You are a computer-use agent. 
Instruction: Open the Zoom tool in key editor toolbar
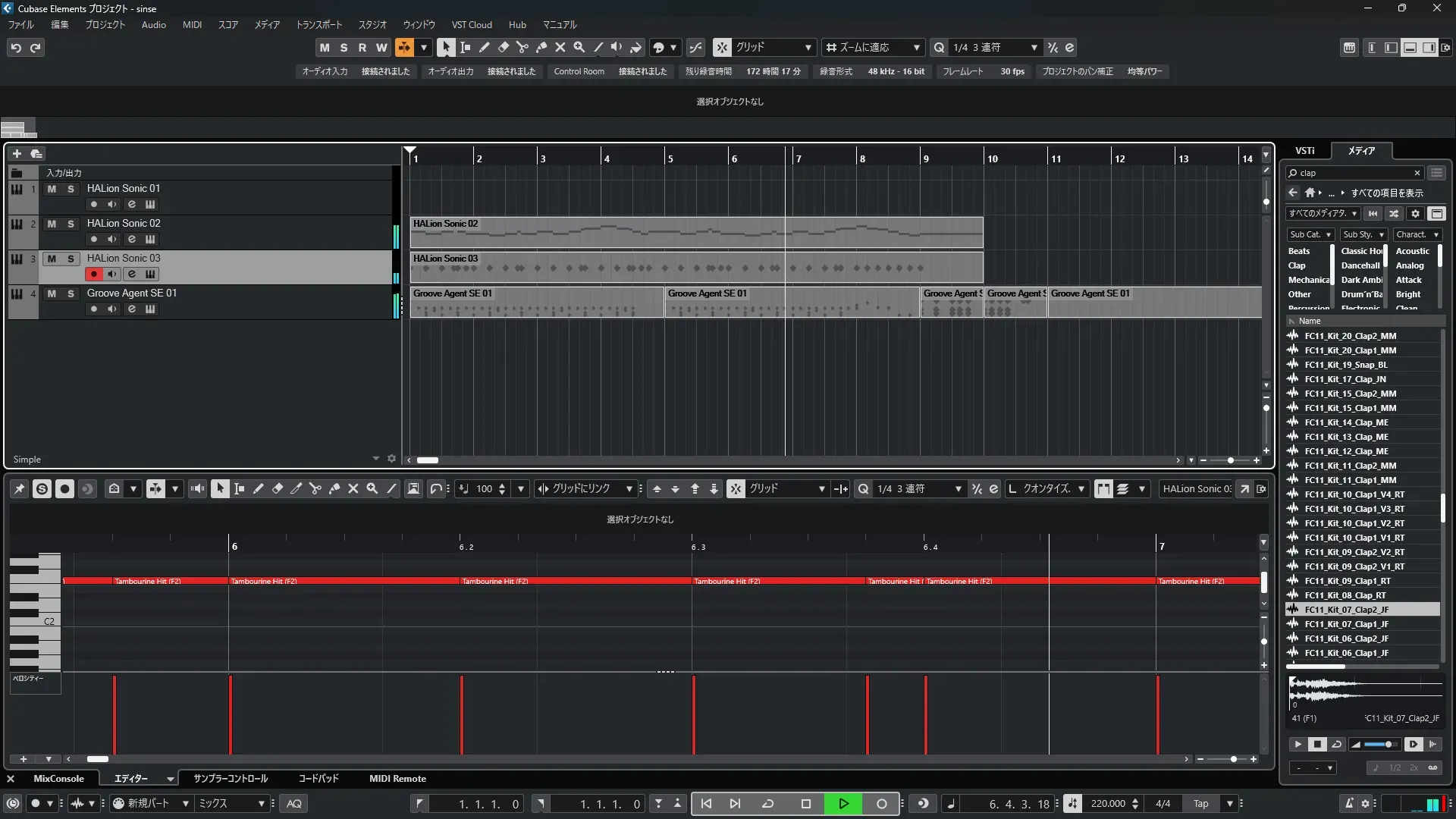point(372,489)
